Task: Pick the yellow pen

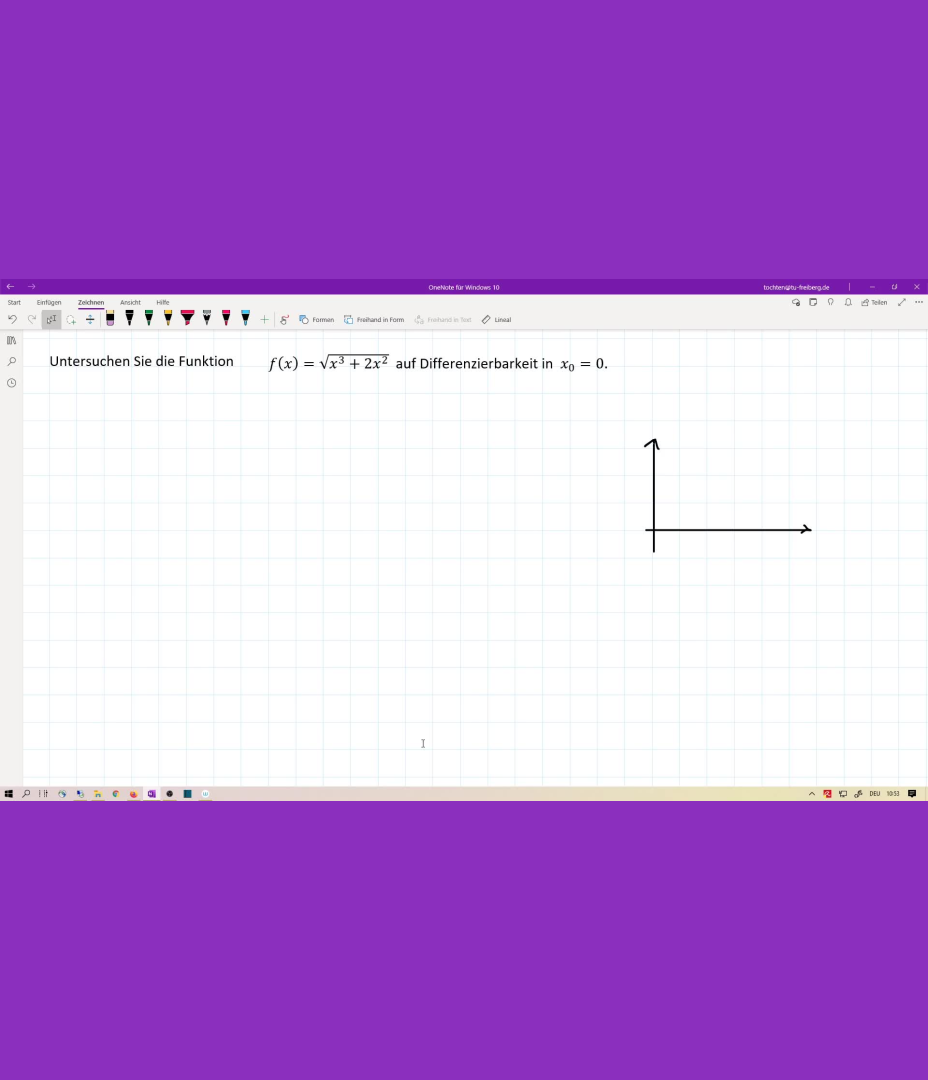Action: click(168, 318)
